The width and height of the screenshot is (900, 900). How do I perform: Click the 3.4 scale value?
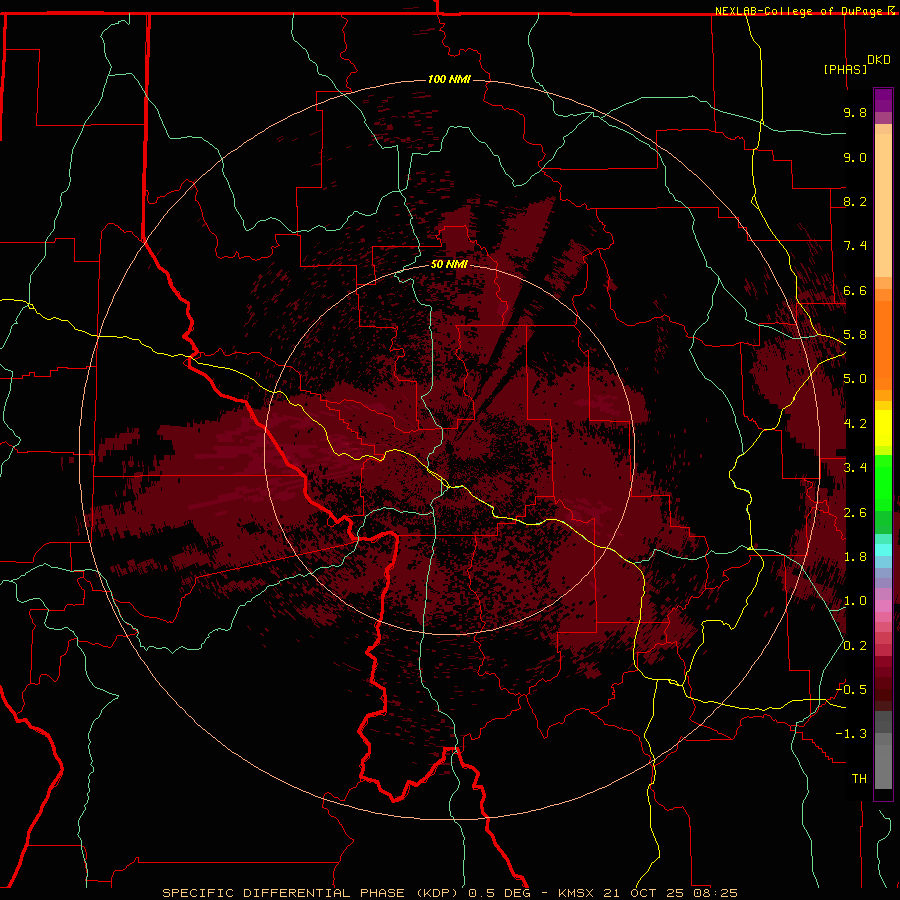pyautogui.click(x=855, y=468)
